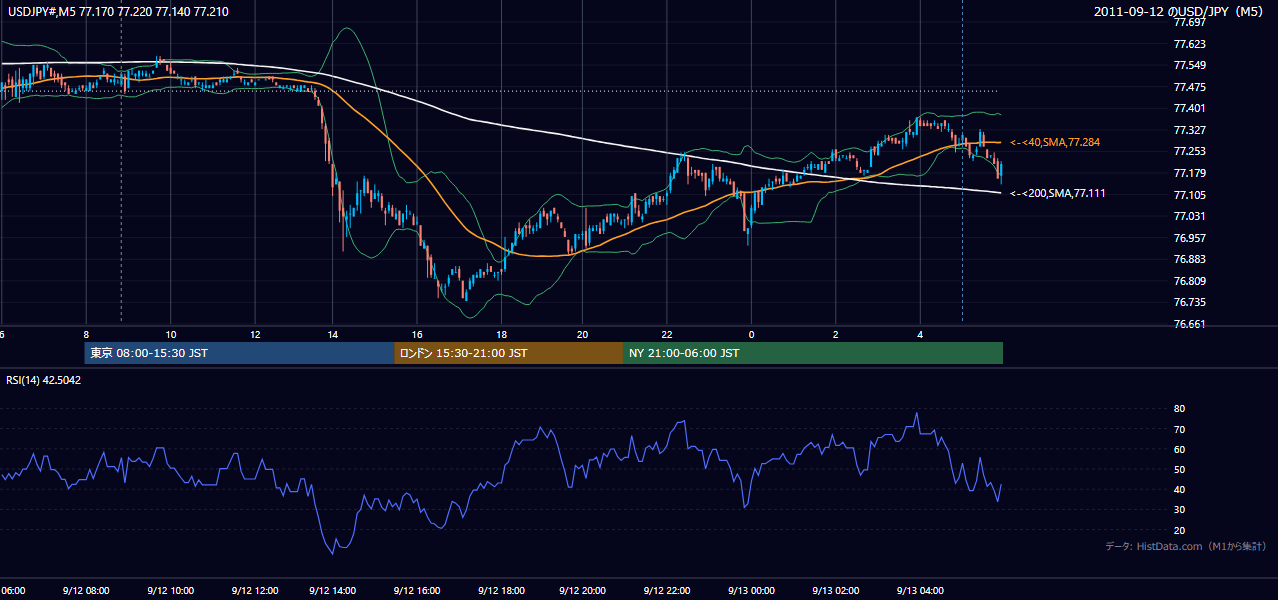Click the 9/12 18:00 time axis label
Screen dimensions: 1278x600
point(501,591)
